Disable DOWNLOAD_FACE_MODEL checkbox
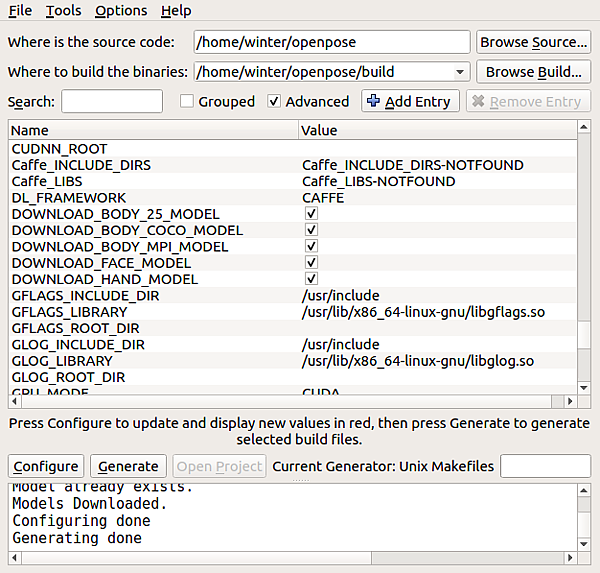This screenshot has width=600, height=573. (x=311, y=263)
